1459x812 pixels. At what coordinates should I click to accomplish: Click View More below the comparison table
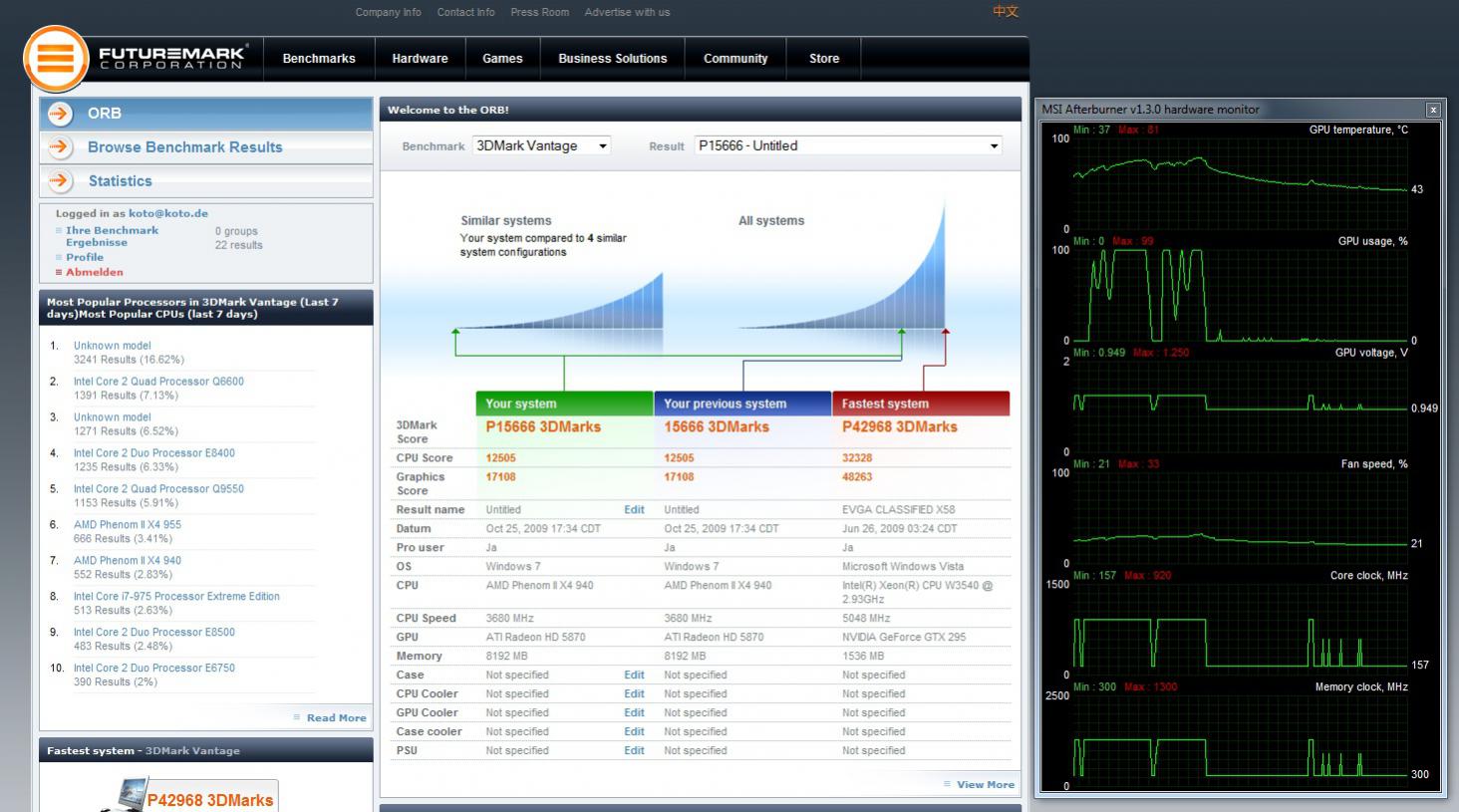pos(985,785)
